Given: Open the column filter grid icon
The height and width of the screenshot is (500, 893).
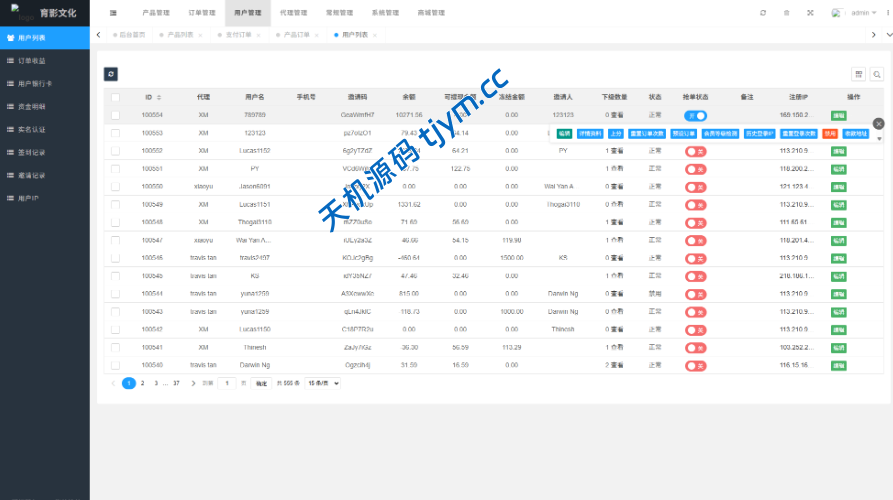Looking at the screenshot, I should 858,74.
